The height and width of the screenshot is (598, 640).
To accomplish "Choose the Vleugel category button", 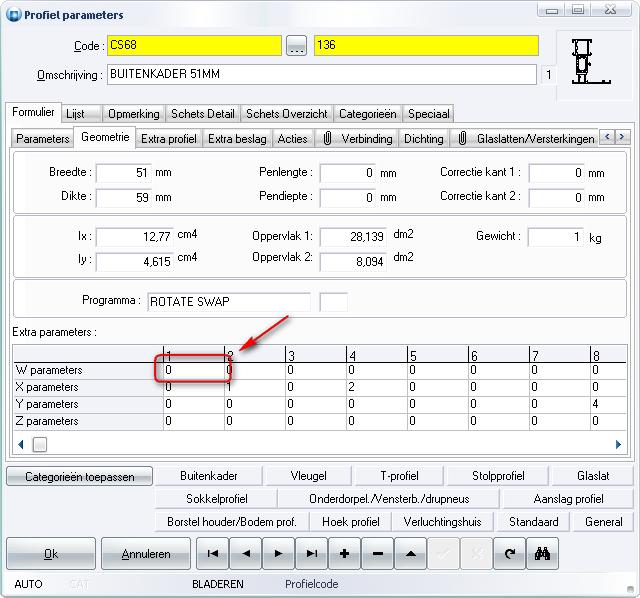I will [x=308, y=476].
